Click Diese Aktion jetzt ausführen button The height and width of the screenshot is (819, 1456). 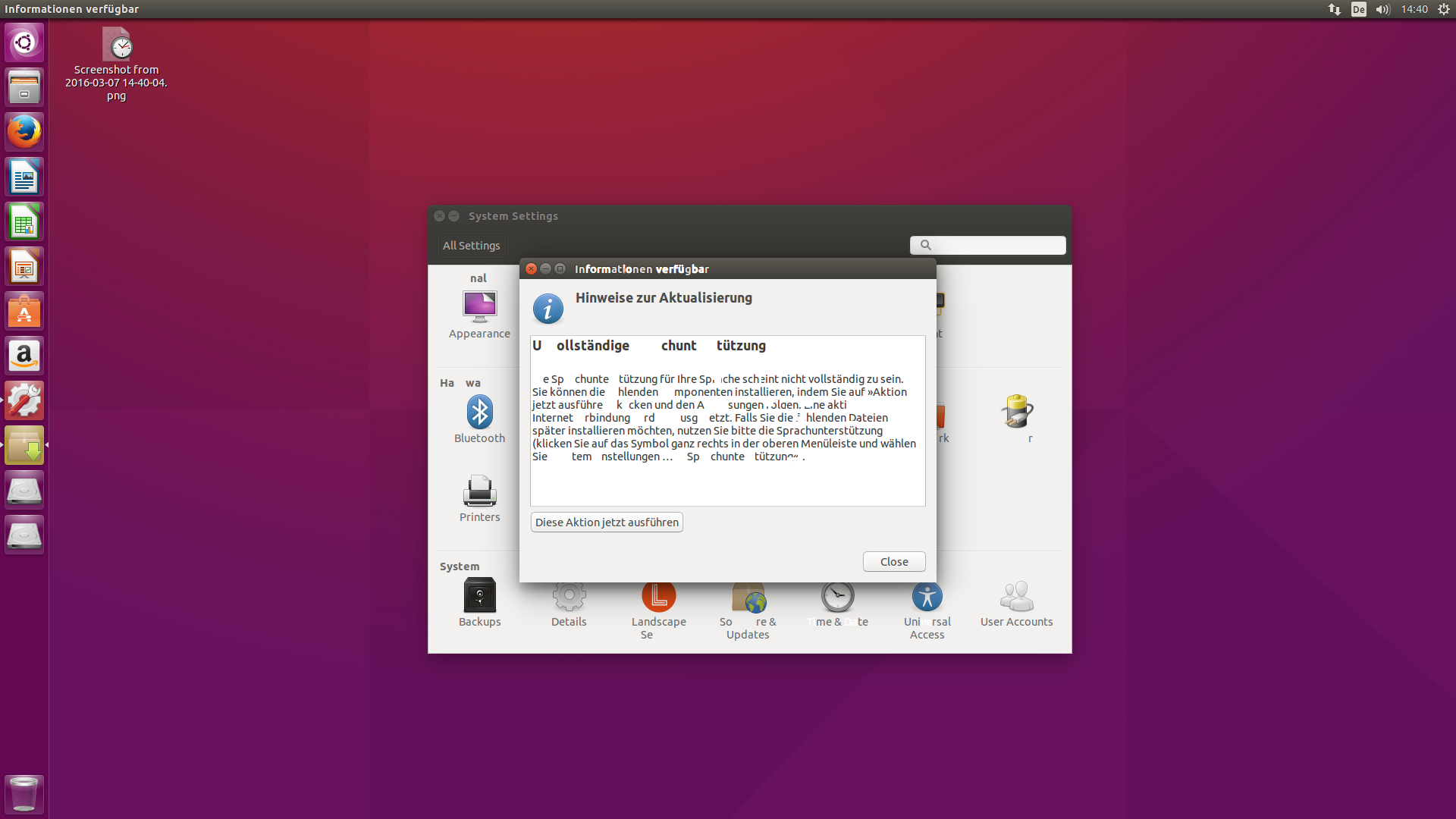[607, 522]
